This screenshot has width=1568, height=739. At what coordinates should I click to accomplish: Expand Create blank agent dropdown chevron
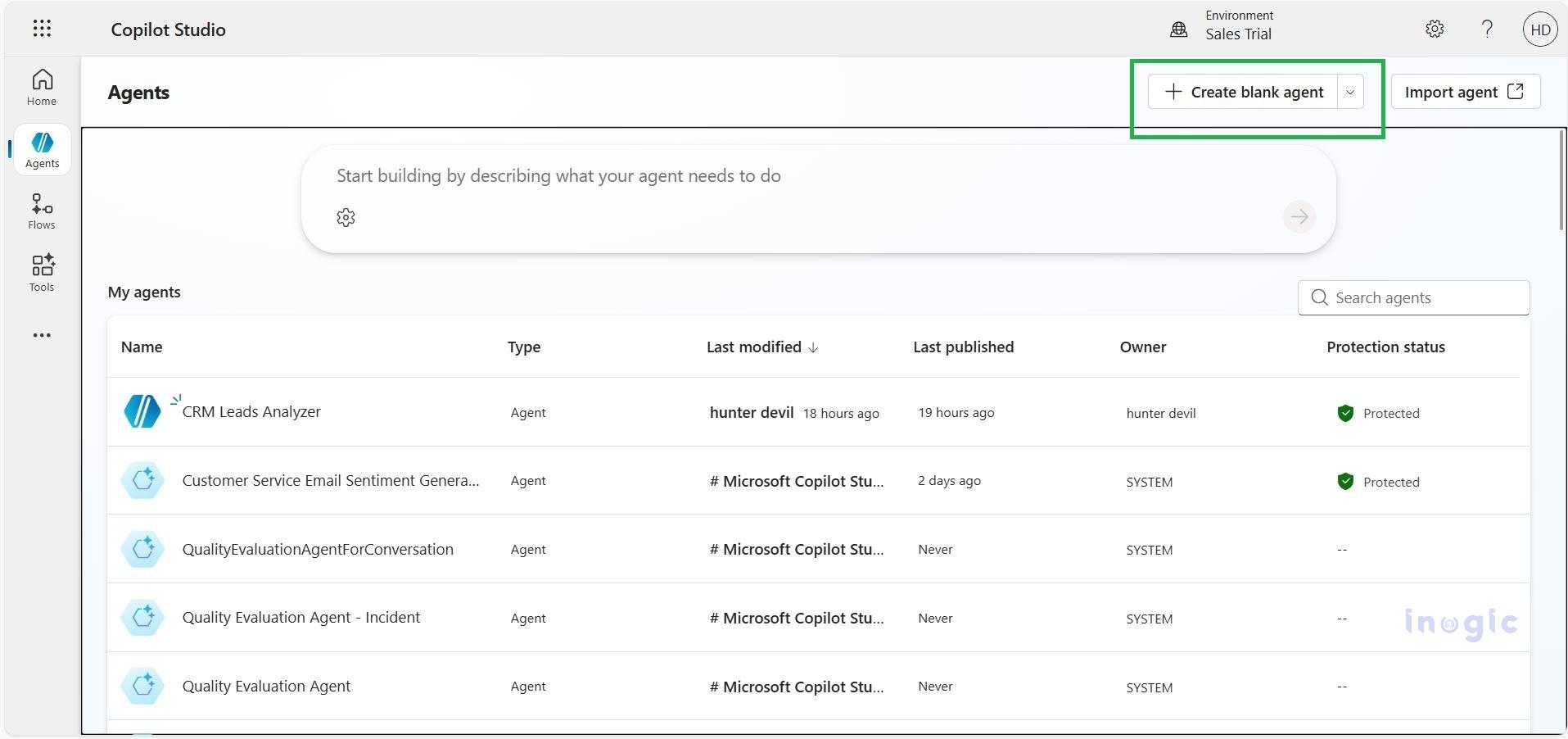[x=1349, y=92]
